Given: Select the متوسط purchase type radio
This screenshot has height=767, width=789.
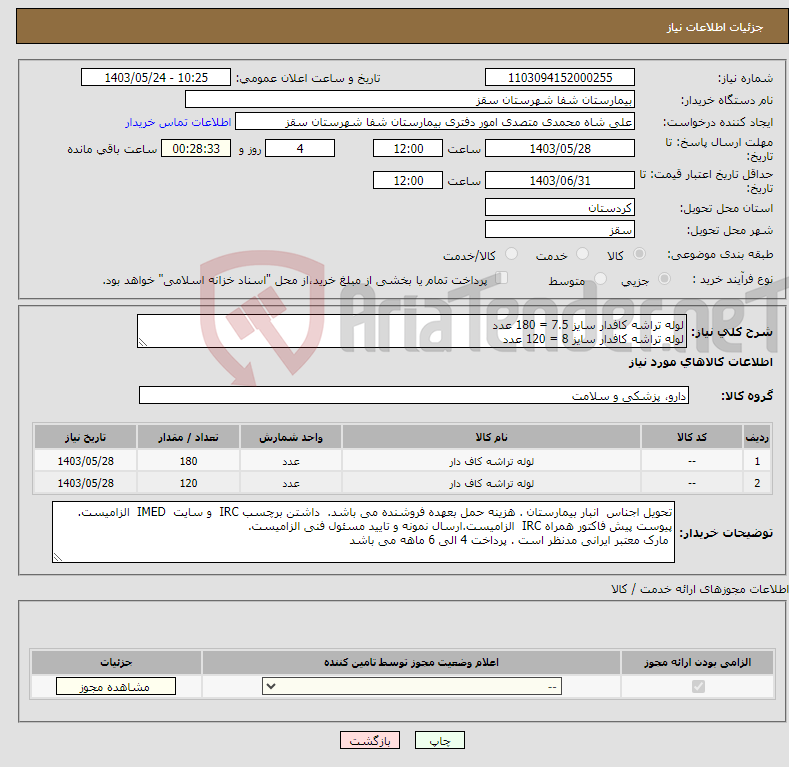Looking at the screenshot, I should click(x=600, y=278).
